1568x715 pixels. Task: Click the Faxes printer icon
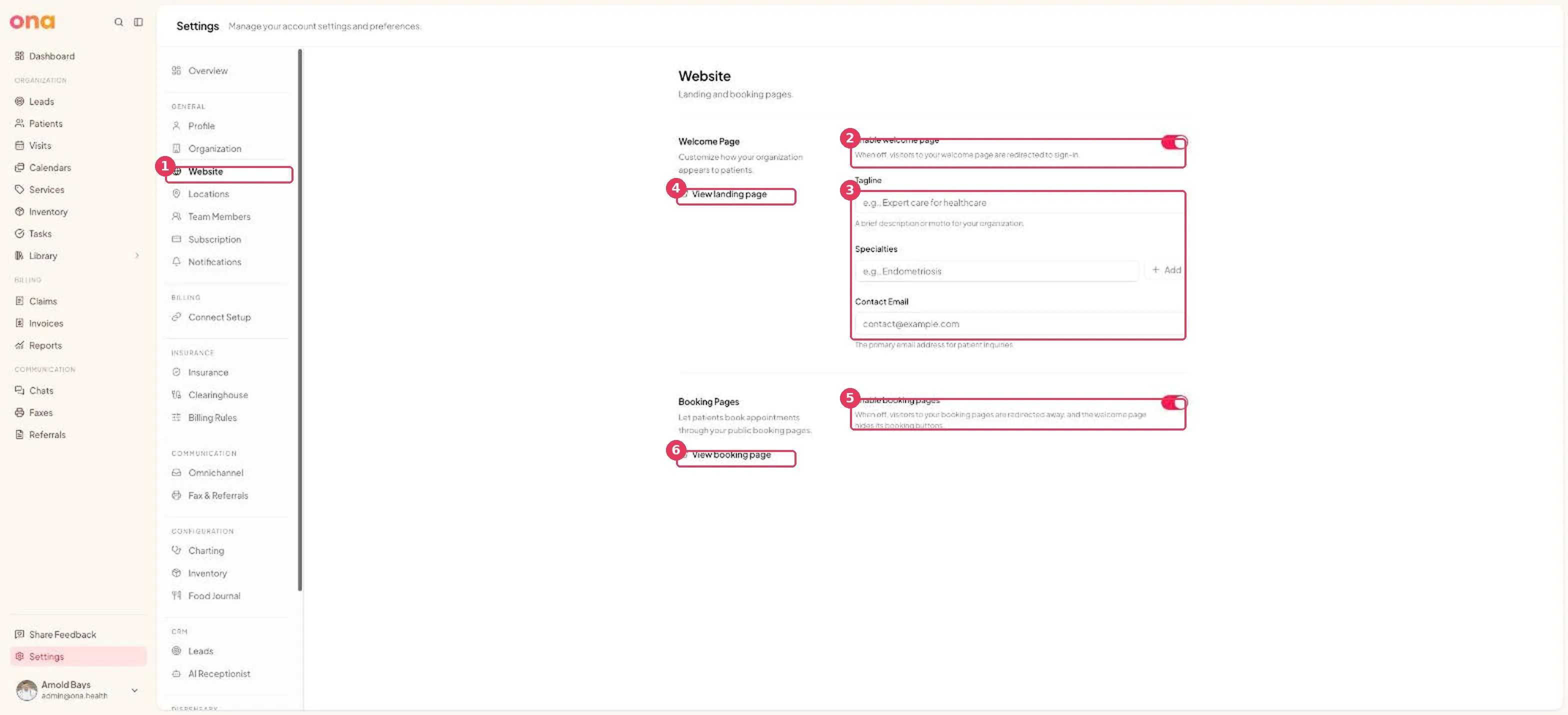click(19, 412)
